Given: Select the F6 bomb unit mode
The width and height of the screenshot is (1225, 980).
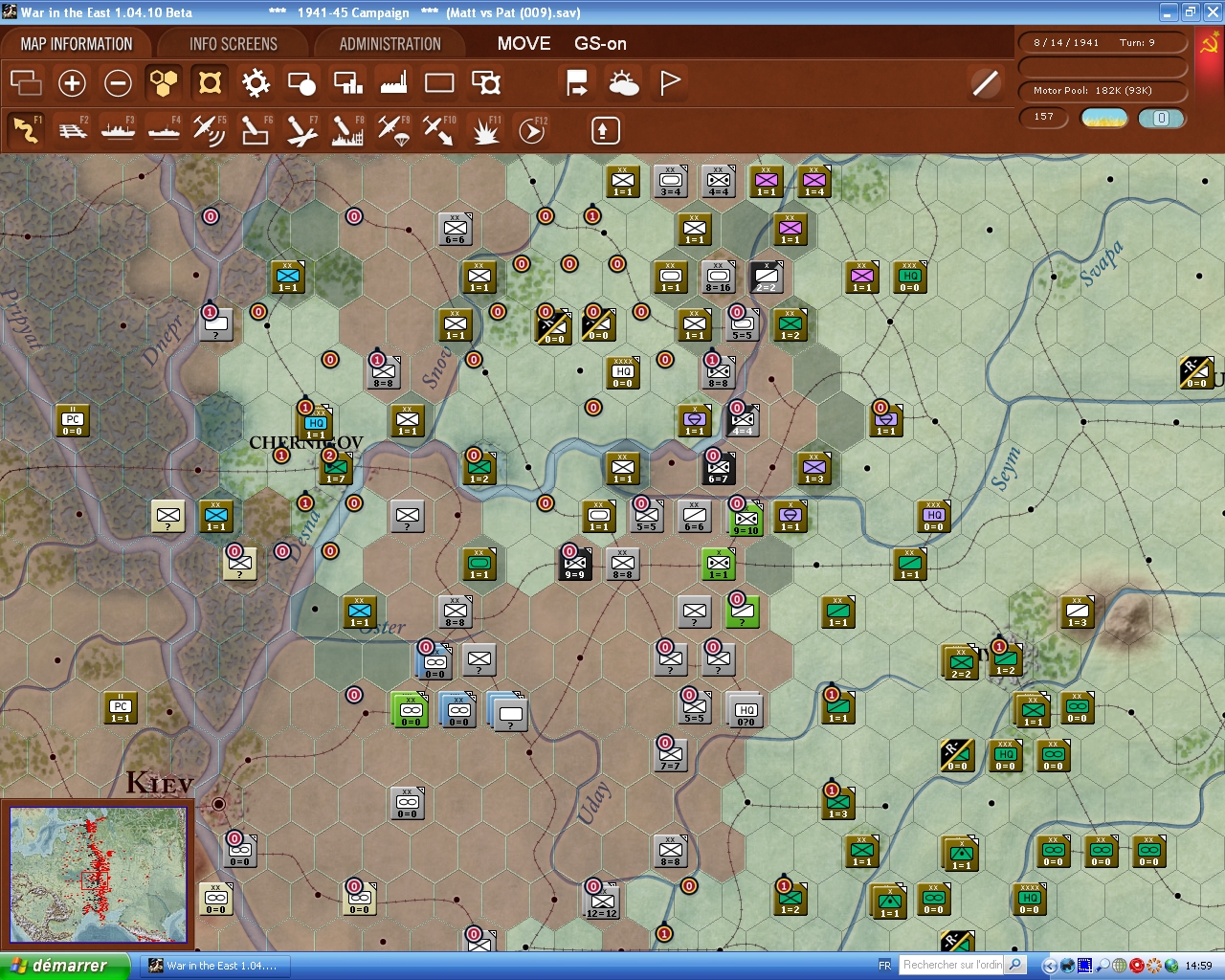Looking at the screenshot, I should [256, 130].
